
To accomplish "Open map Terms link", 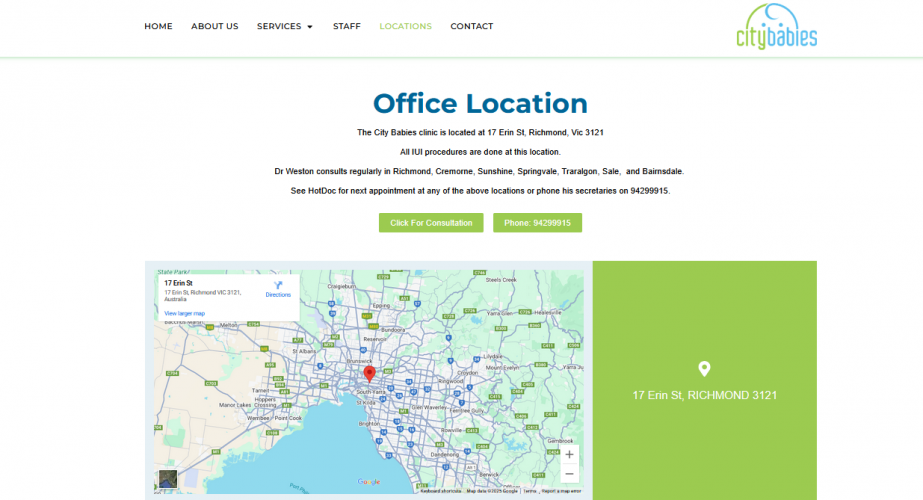I will (530, 491).
